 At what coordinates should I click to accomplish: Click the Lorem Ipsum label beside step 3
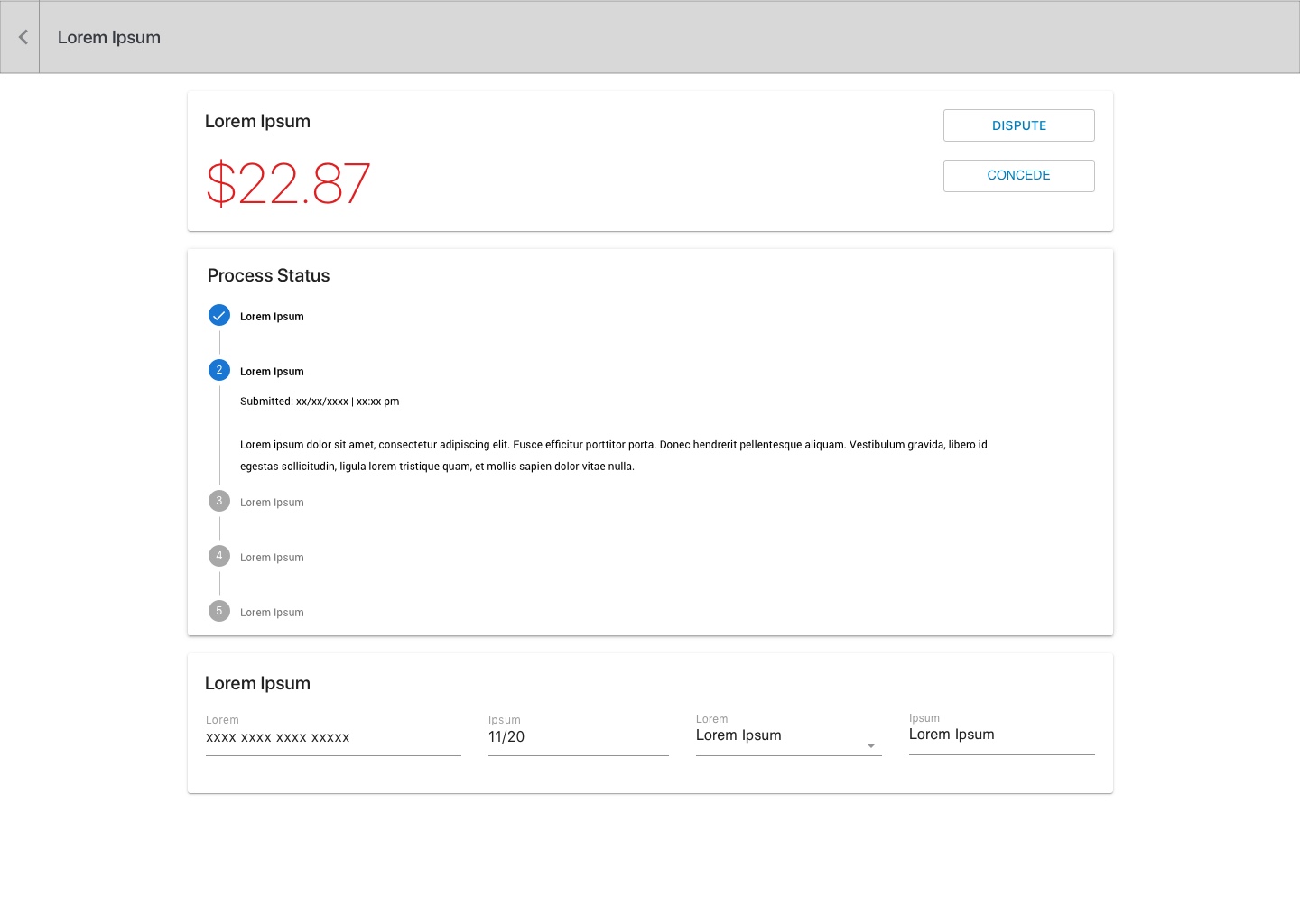pyautogui.click(x=272, y=503)
